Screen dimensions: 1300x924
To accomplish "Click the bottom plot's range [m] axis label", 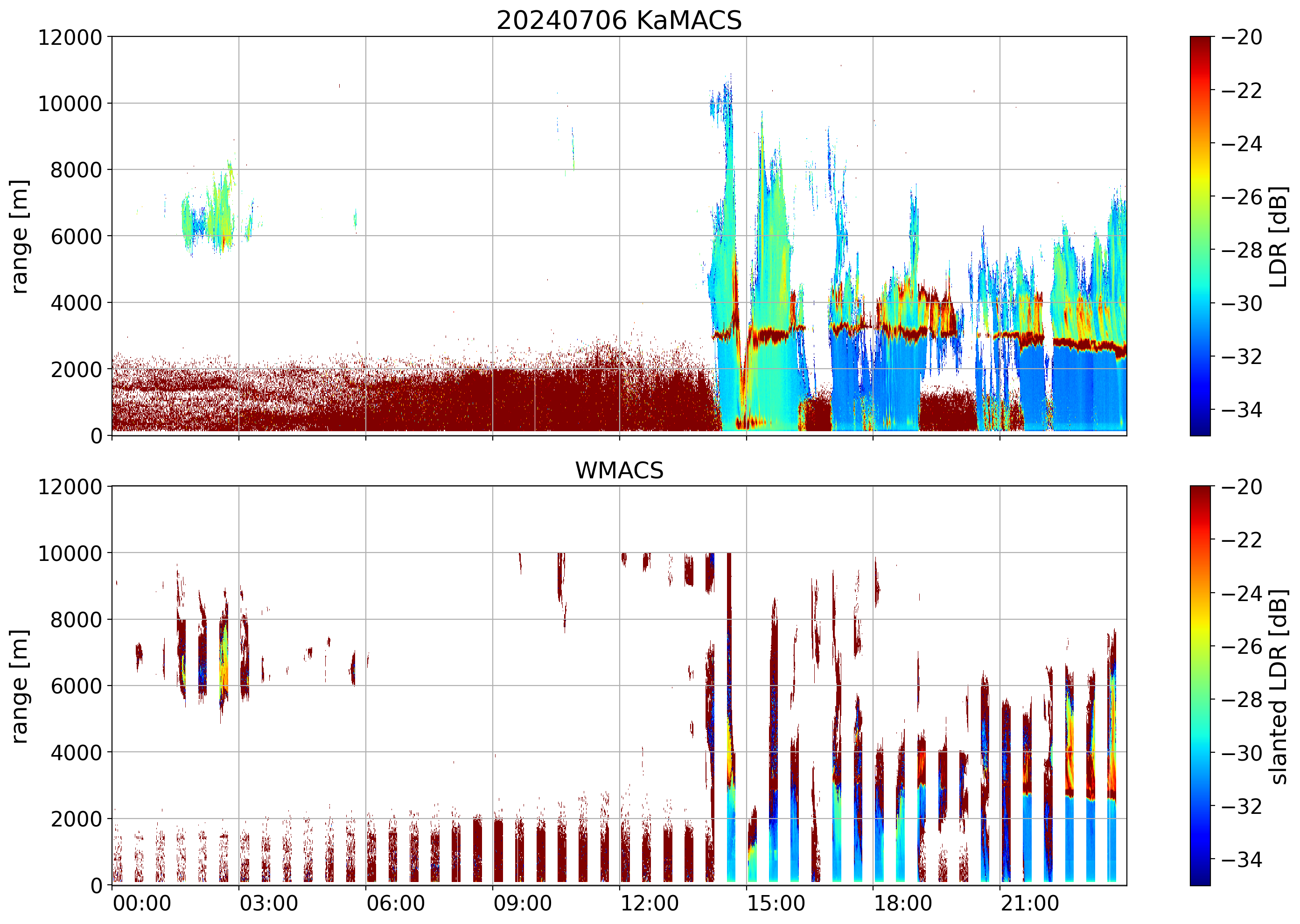I will point(19,686).
